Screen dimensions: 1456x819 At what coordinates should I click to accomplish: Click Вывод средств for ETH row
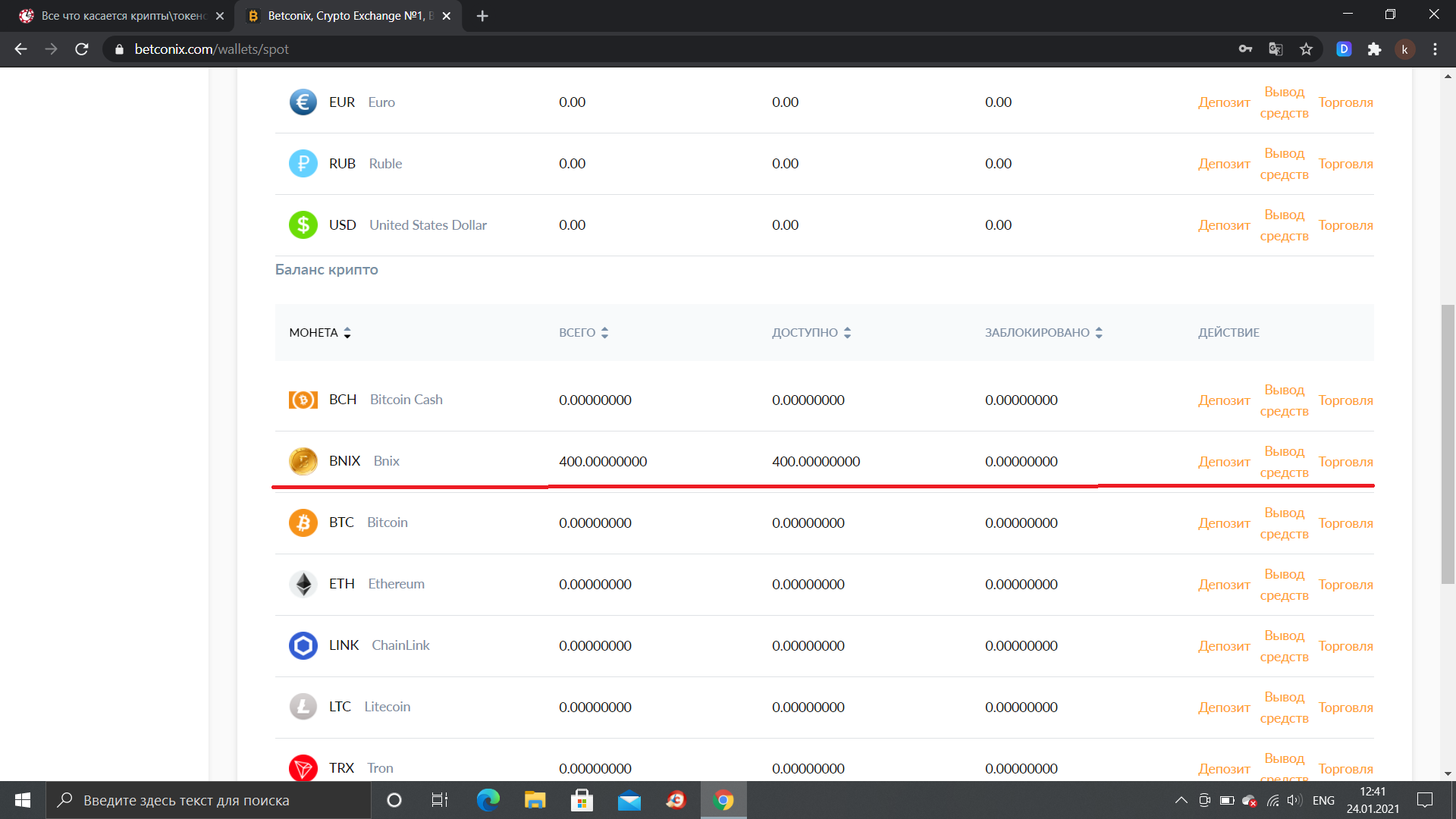1284,585
